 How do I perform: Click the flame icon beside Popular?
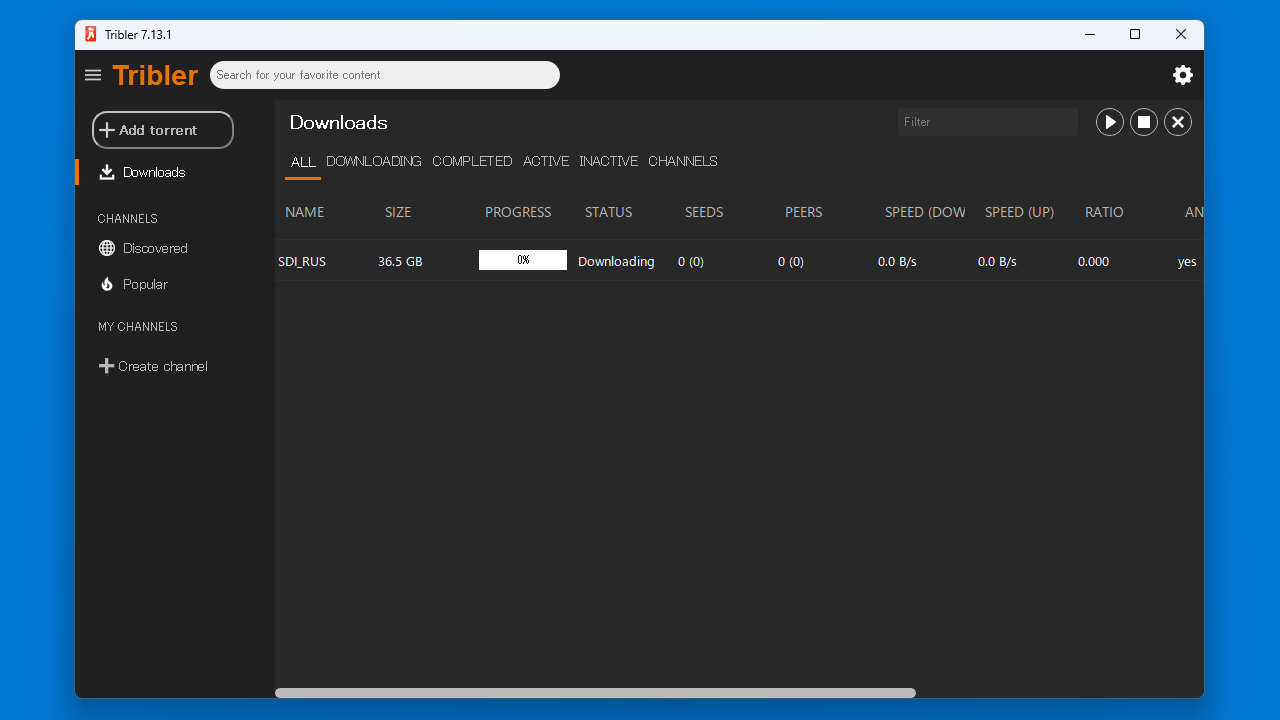107,284
